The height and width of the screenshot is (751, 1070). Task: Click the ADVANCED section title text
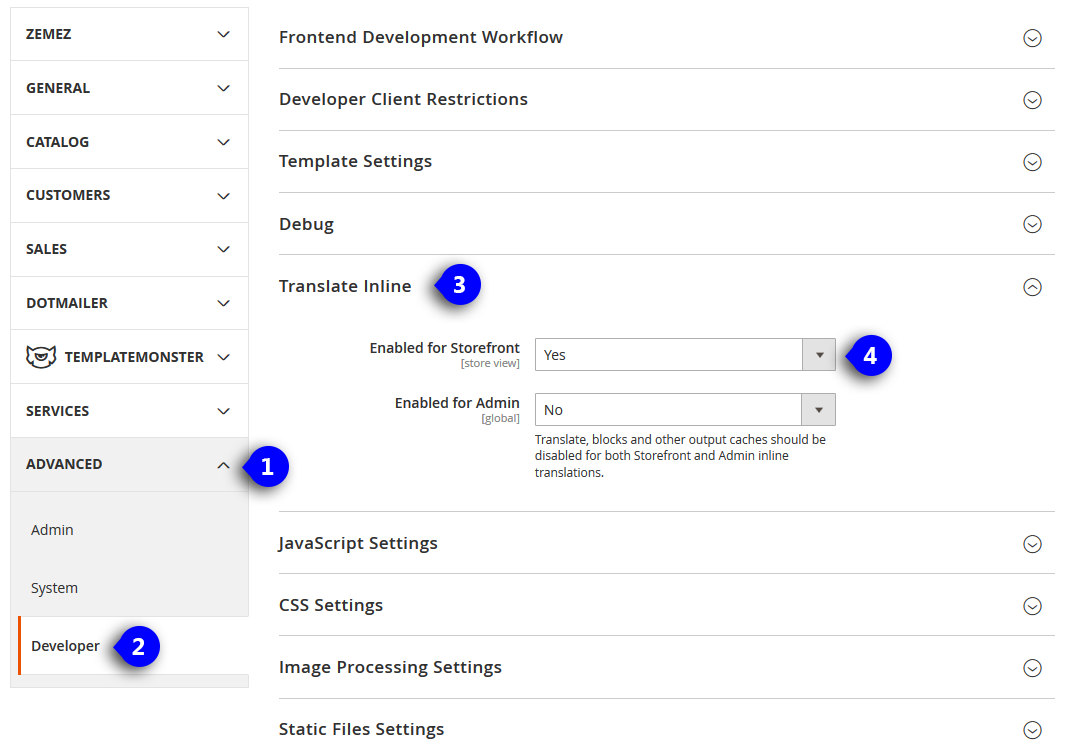(64, 465)
